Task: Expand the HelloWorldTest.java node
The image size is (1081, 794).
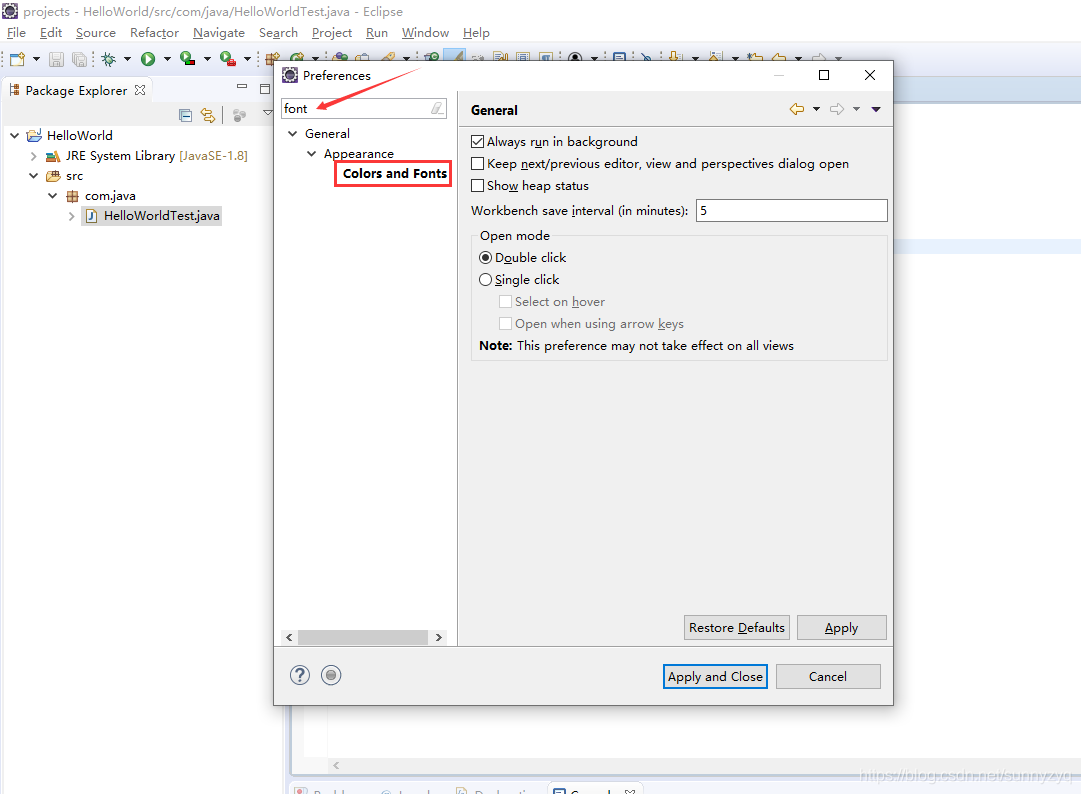Action: click(x=72, y=216)
